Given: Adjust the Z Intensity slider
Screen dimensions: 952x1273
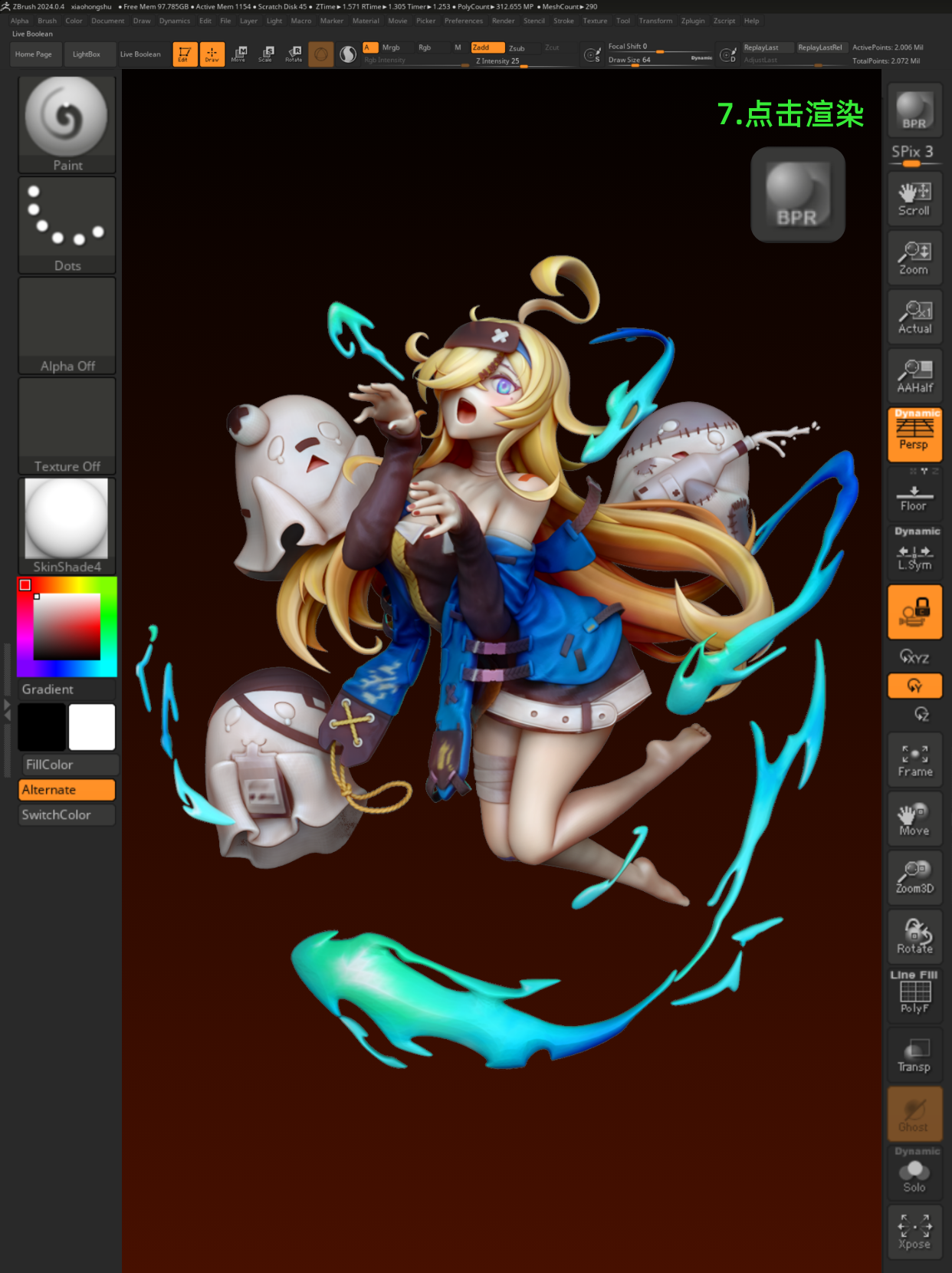Looking at the screenshot, I should (x=524, y=61).
